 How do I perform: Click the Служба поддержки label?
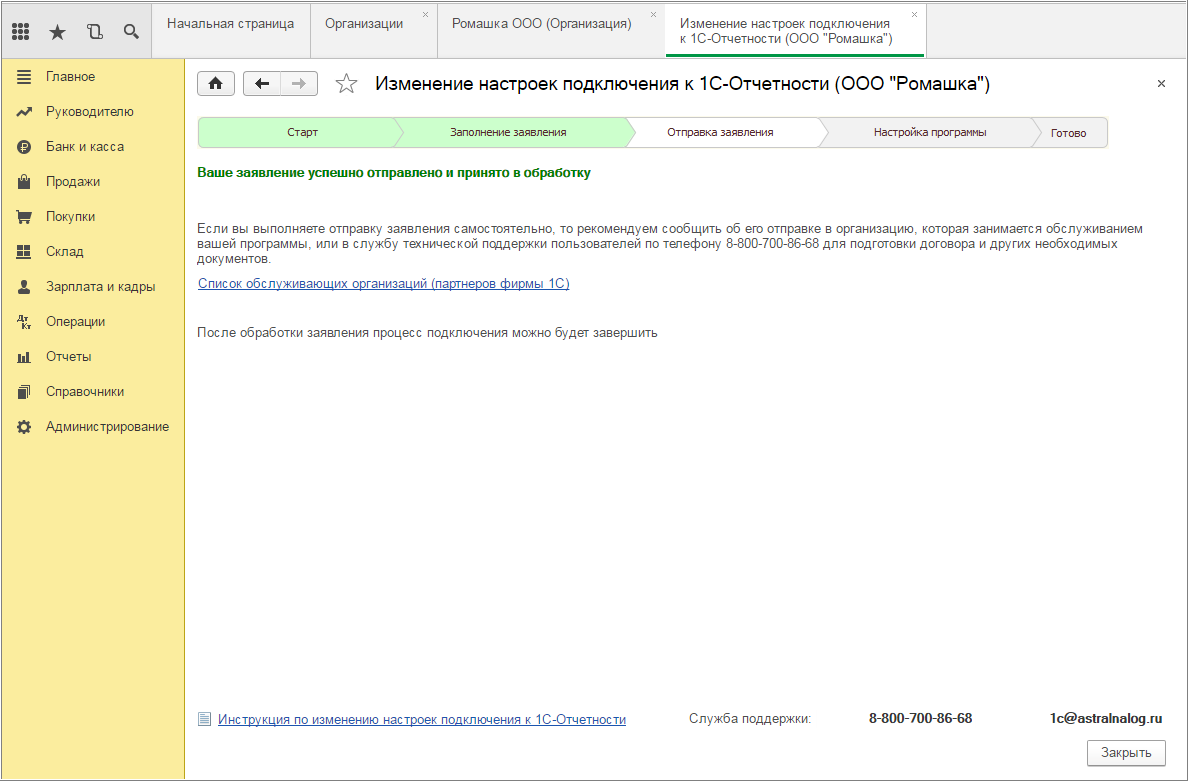click(x=750, y=719)
